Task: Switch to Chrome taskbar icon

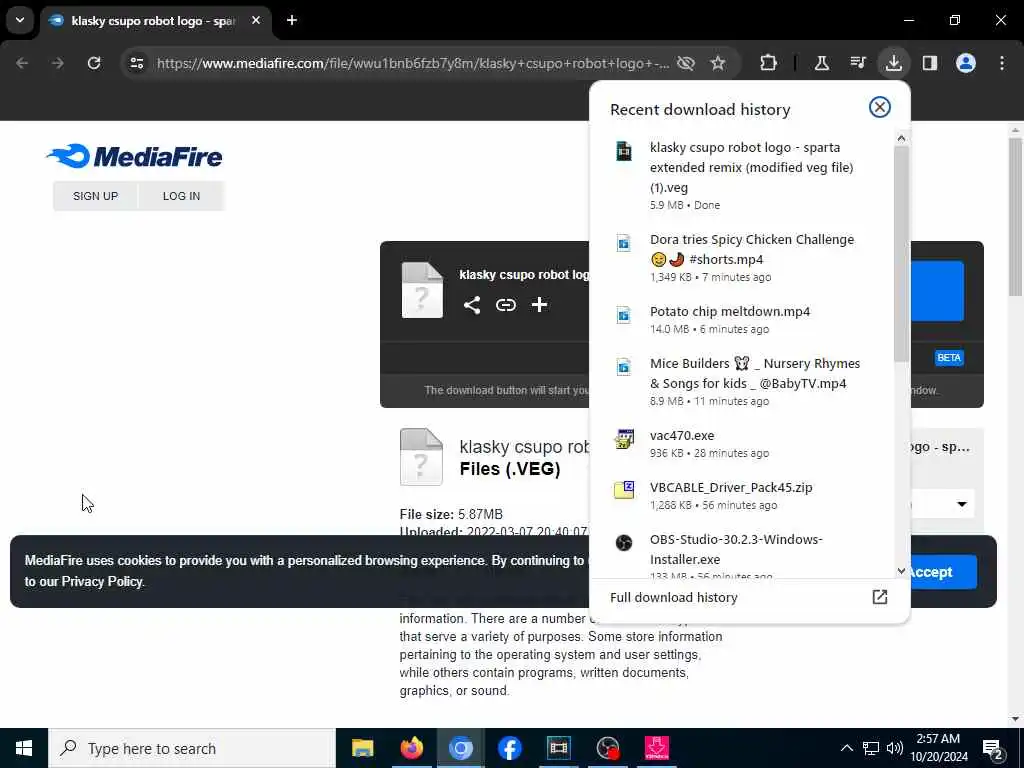Action: tap(460, 748)
